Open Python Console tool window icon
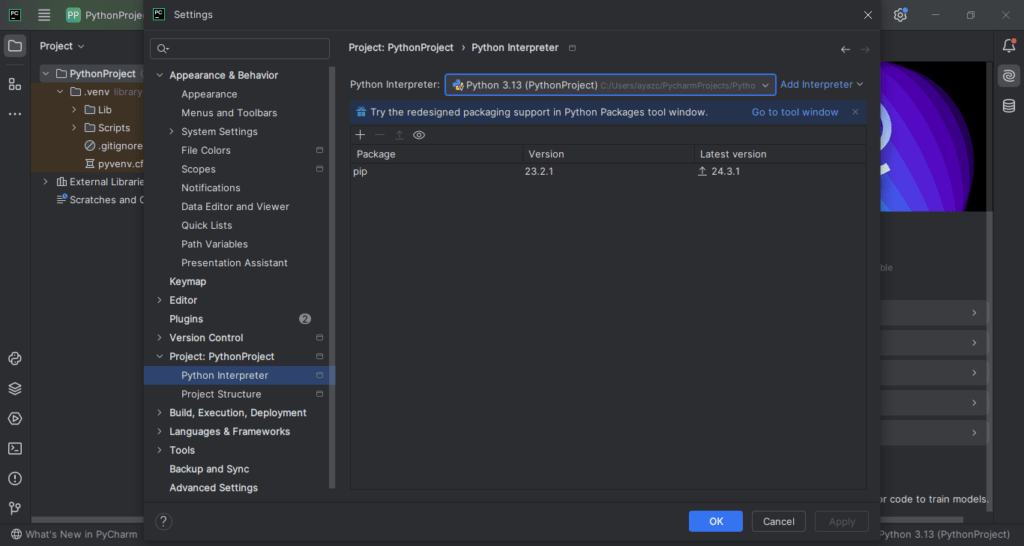This screenshot has width=1024, height=546. coord(15,359)
